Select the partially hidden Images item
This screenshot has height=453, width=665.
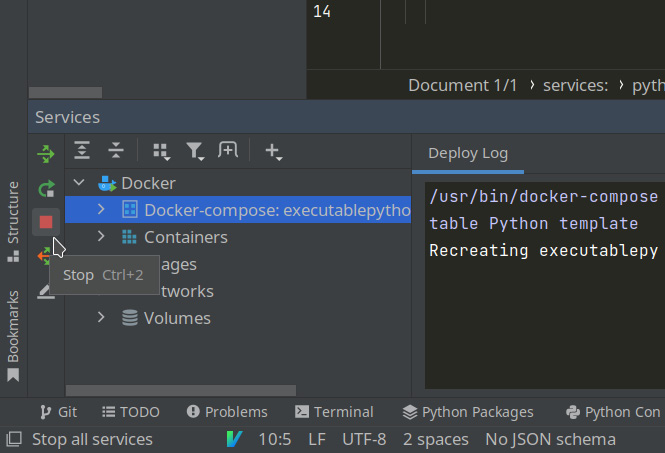[179, 265]
